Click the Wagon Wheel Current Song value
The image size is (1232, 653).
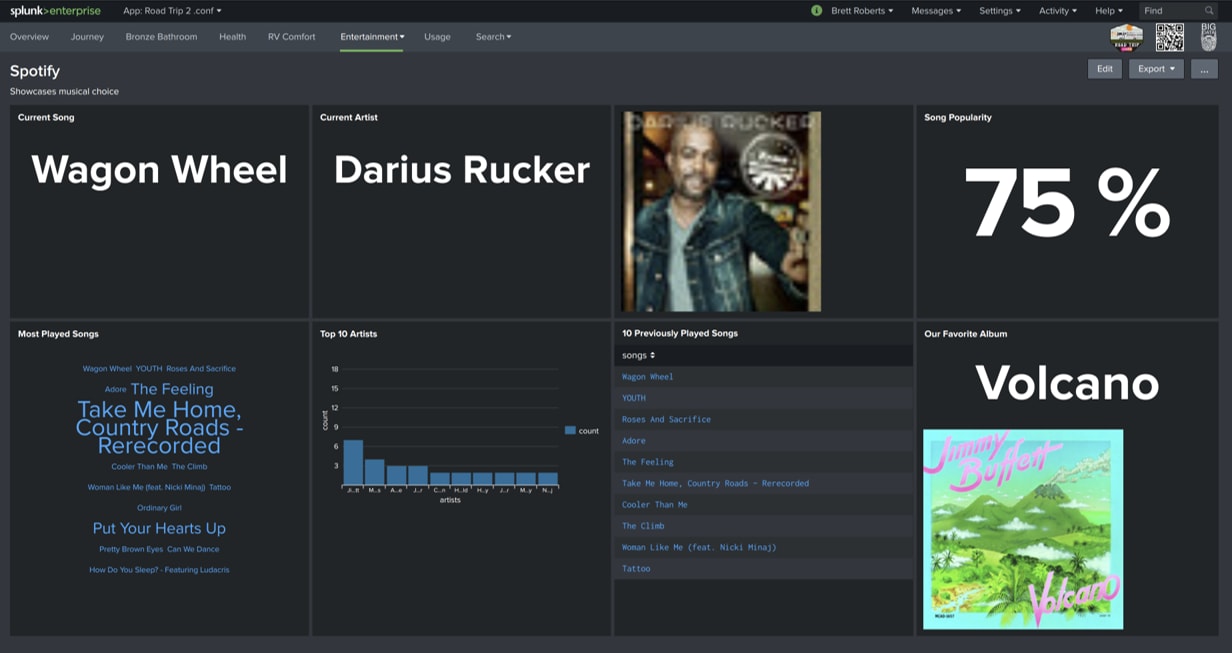pyautogui.click(x=159, y=170)
